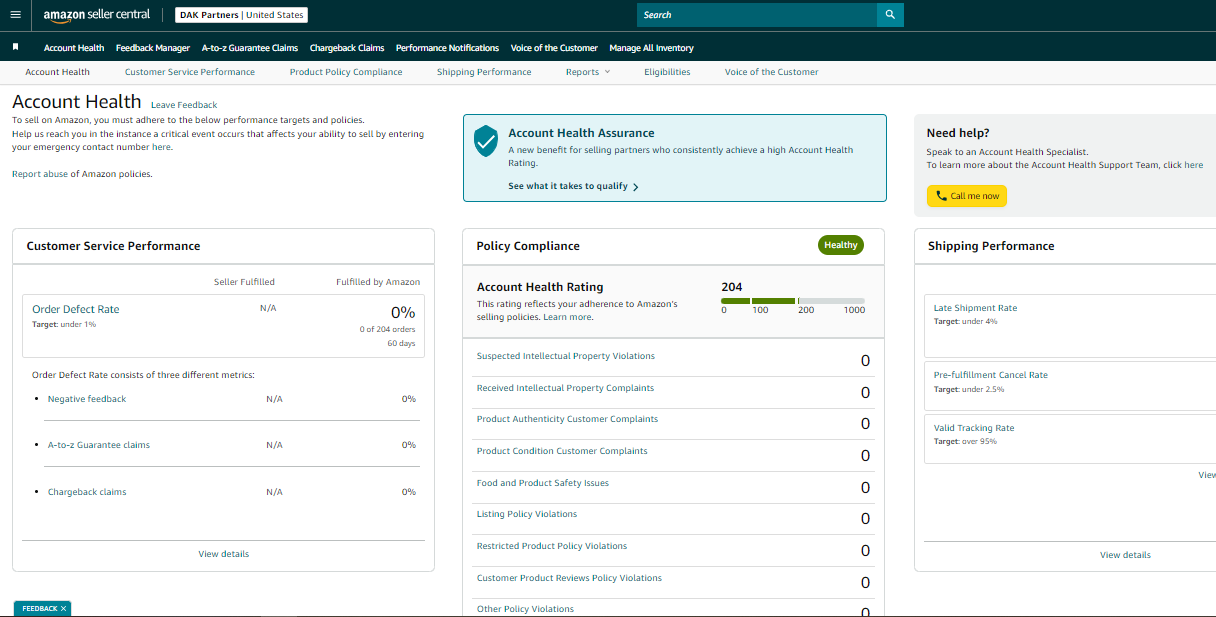1216x617 pixels.
Task: Open the DAK Partners account switcher
Action: [241, 15]
